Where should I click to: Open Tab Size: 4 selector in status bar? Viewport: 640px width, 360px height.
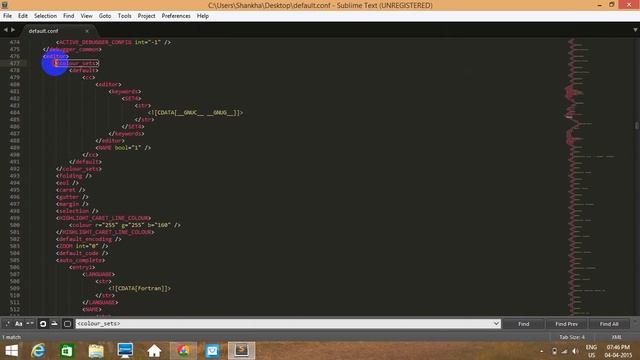coord(572,337)
